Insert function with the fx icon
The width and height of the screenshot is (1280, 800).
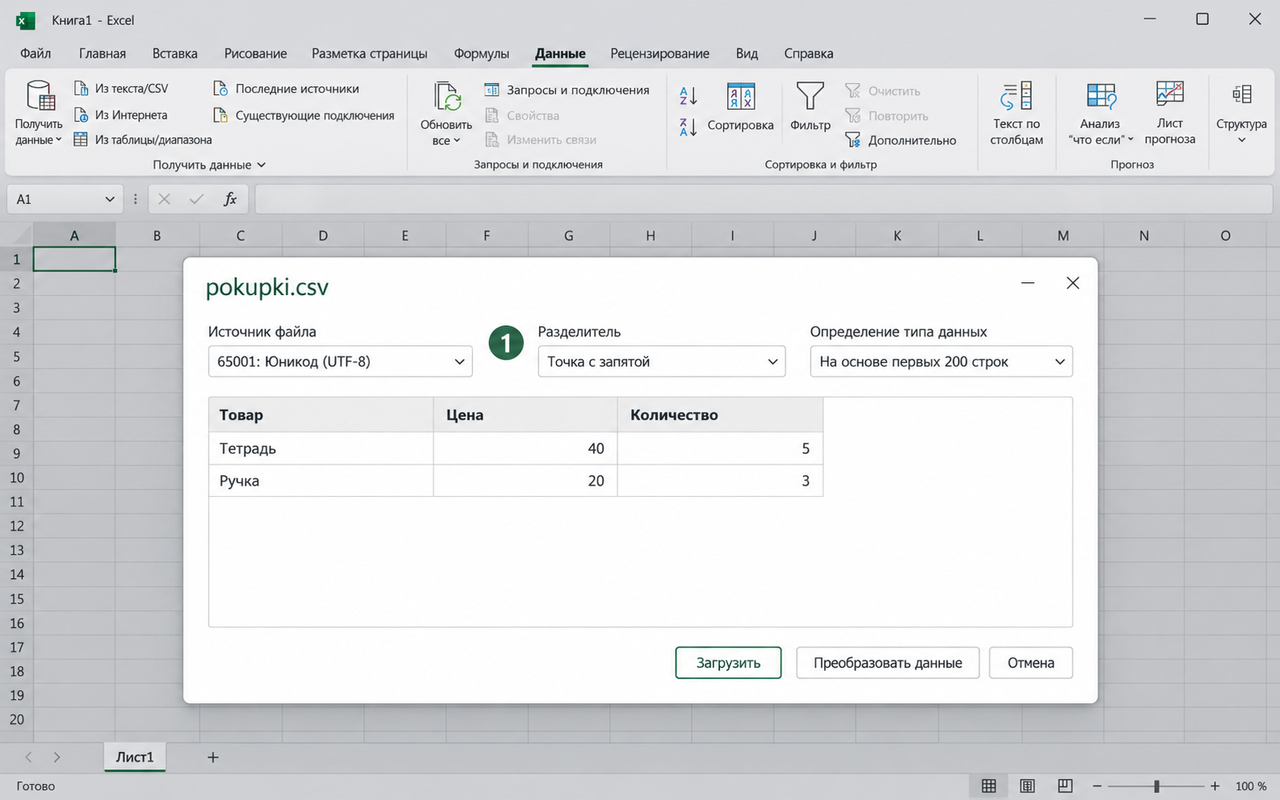click(x=230, y=199)
